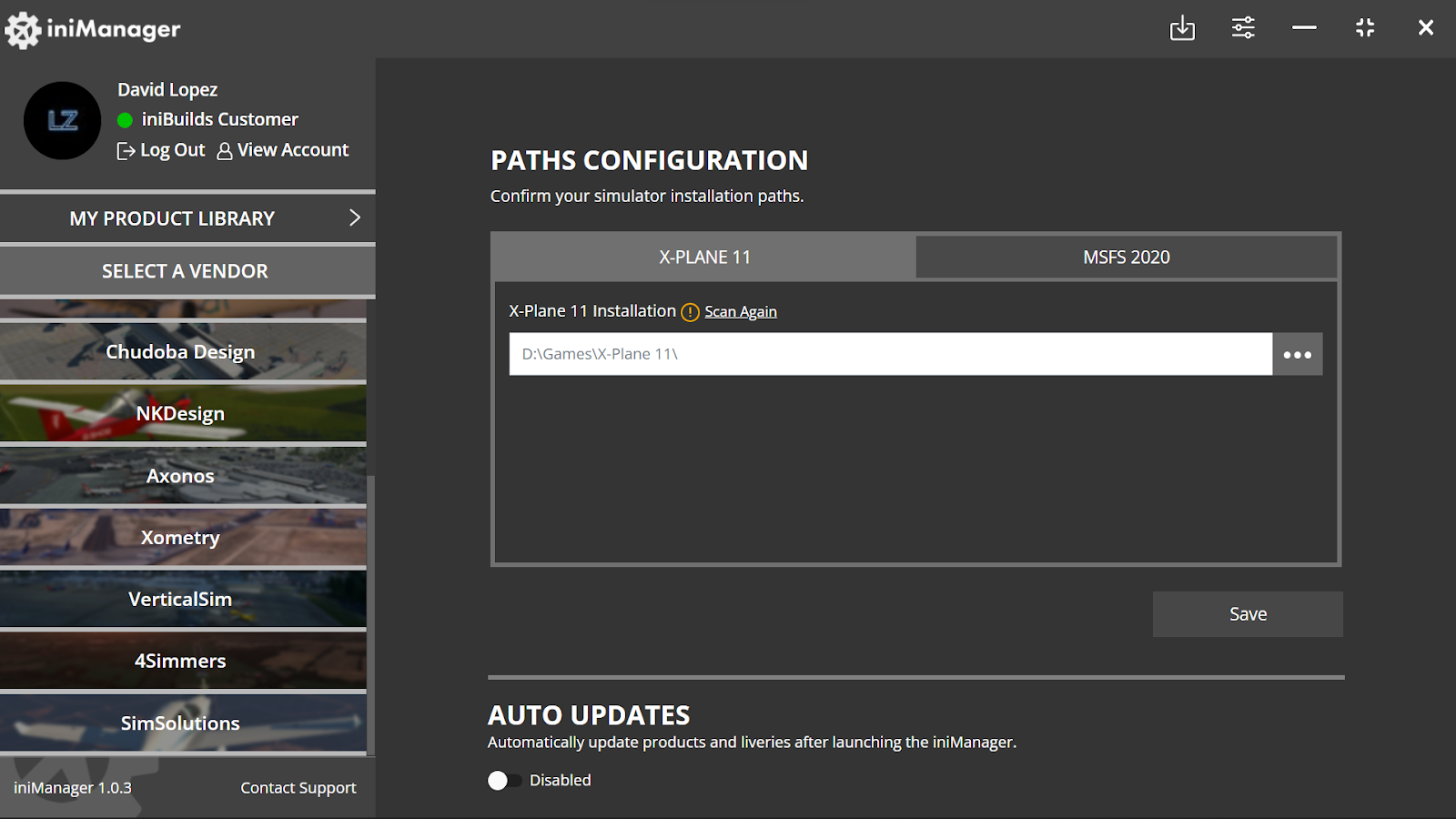Open View Account page

[283, 150]
